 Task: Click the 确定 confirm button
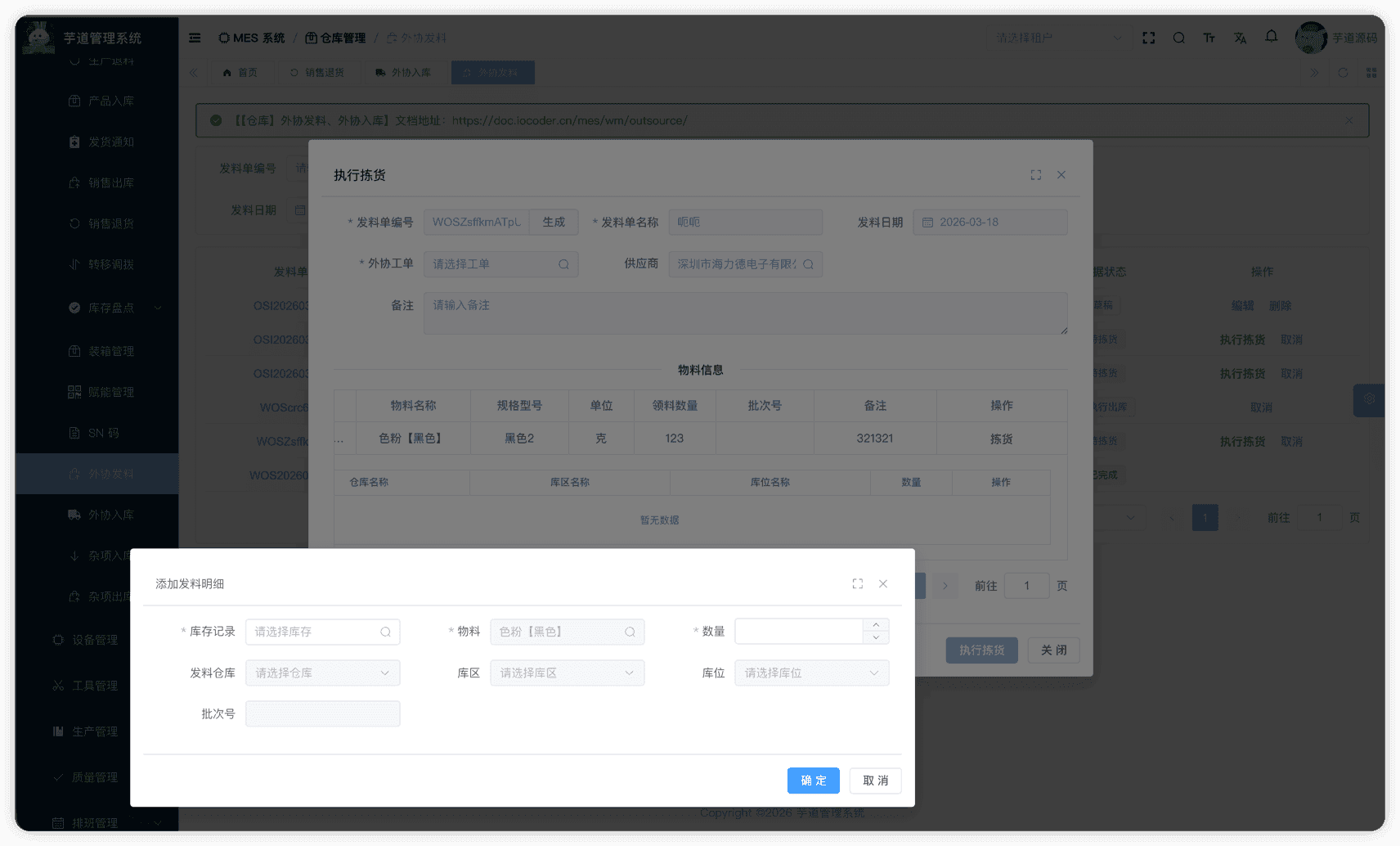(813, 781)
